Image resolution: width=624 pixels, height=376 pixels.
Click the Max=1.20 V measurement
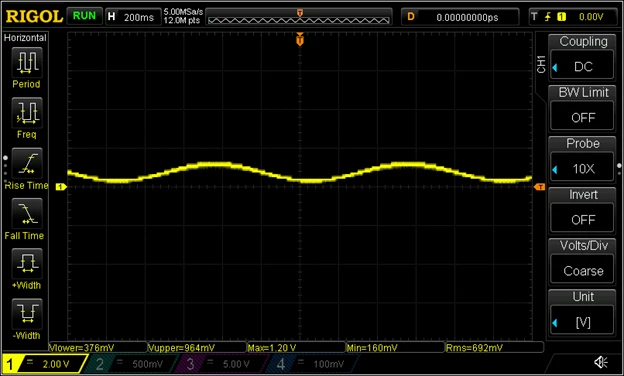tap(271, 348)
